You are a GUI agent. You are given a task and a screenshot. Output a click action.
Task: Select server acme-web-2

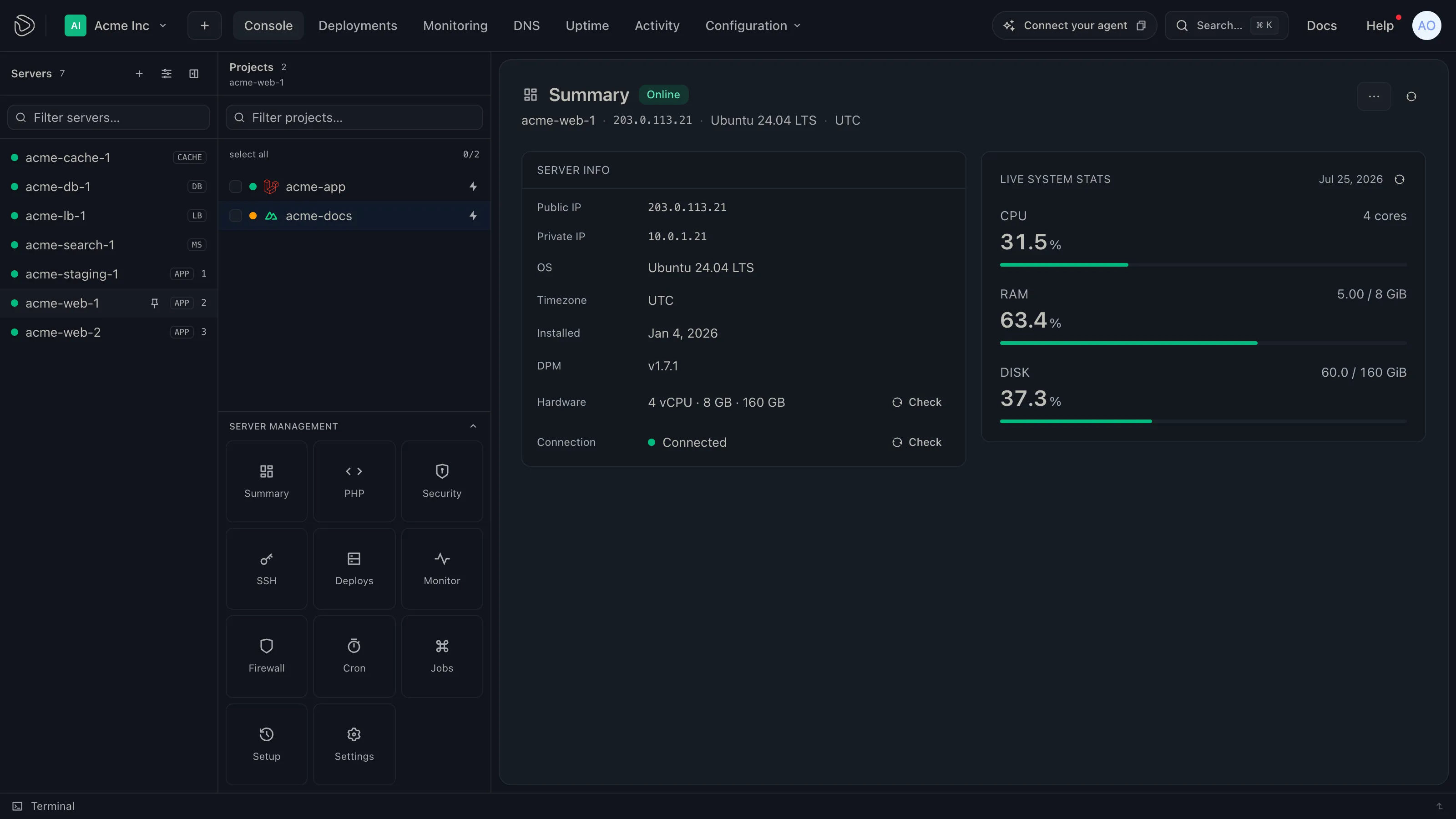tap(109, 332)
